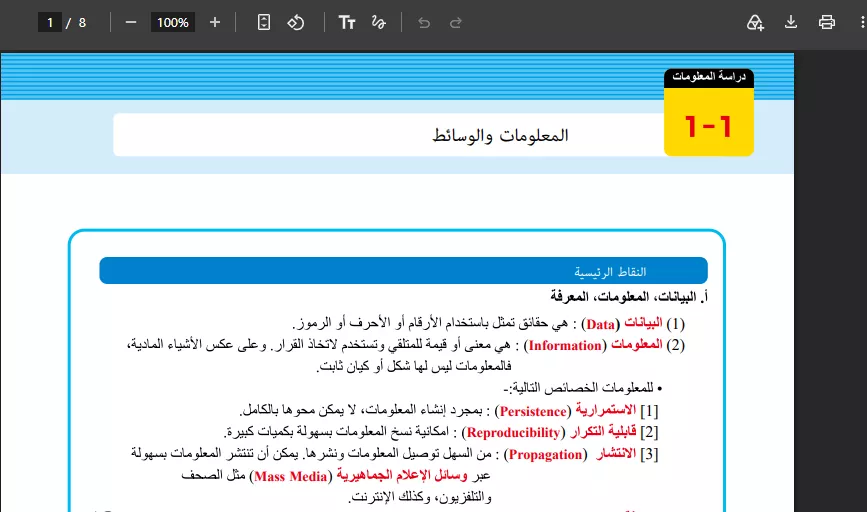This screenshot has height=512, width=867.
Task: Click the red term البيانات
Action: tap(643, 323)
